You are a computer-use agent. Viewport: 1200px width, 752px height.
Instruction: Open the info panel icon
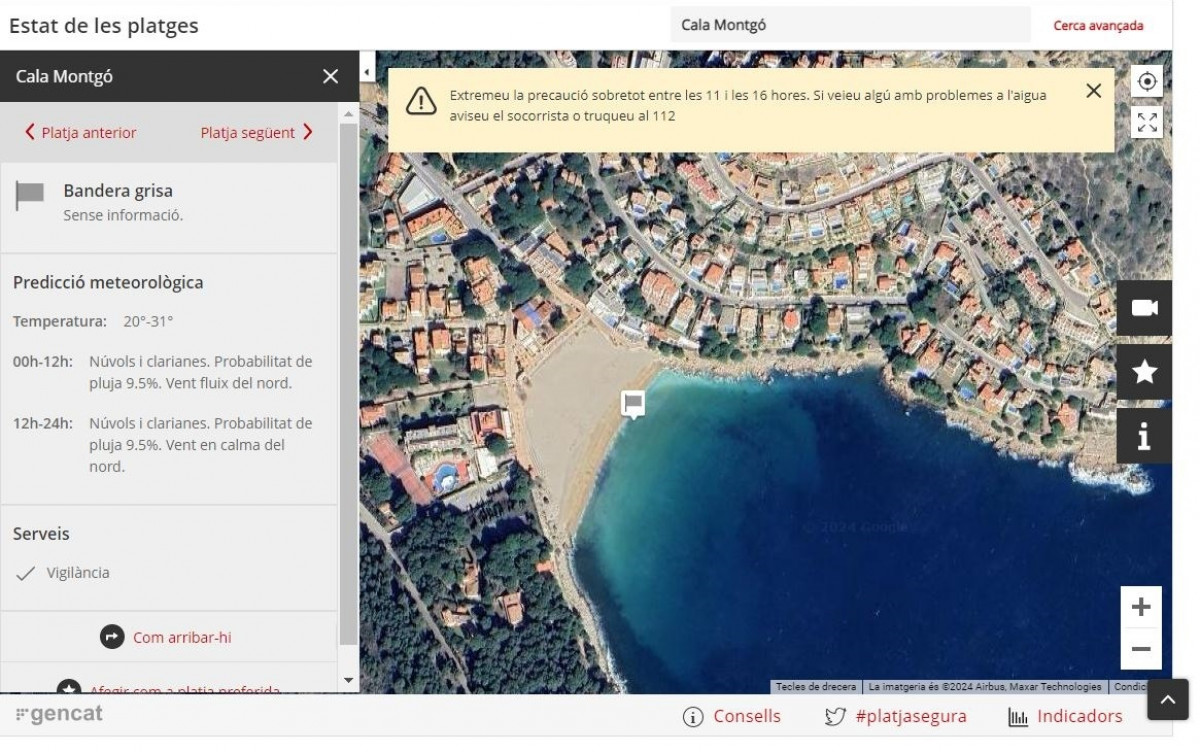click(x=1144, y=436)
